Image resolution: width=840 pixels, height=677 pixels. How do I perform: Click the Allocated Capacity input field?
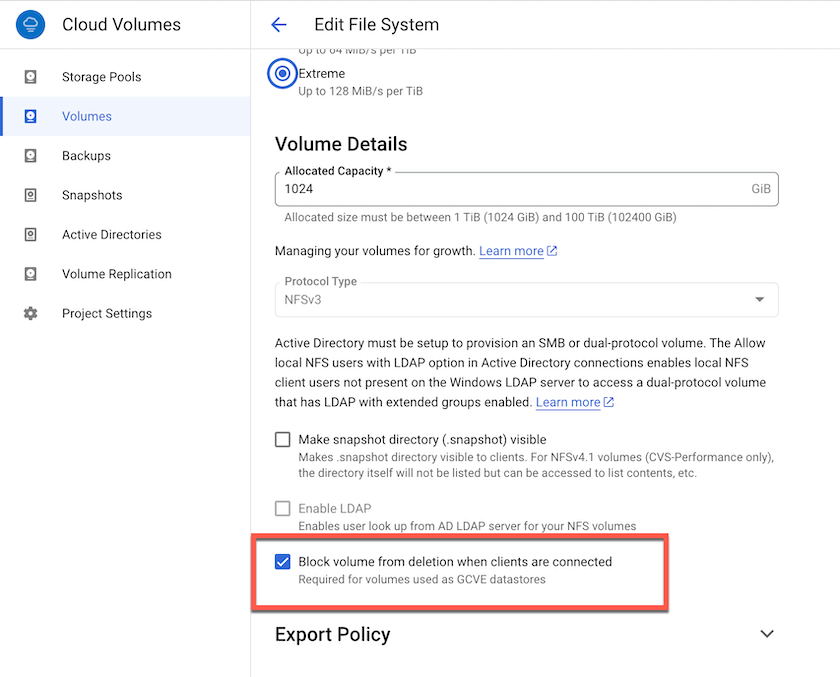pyautogui.click(x=510, y=188)
